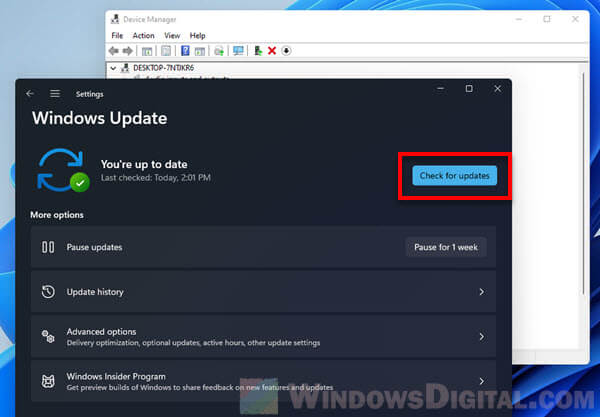Click the Device Manager vertical scrollbar
This screenshot has height=417, width=600.
point(584,184)
